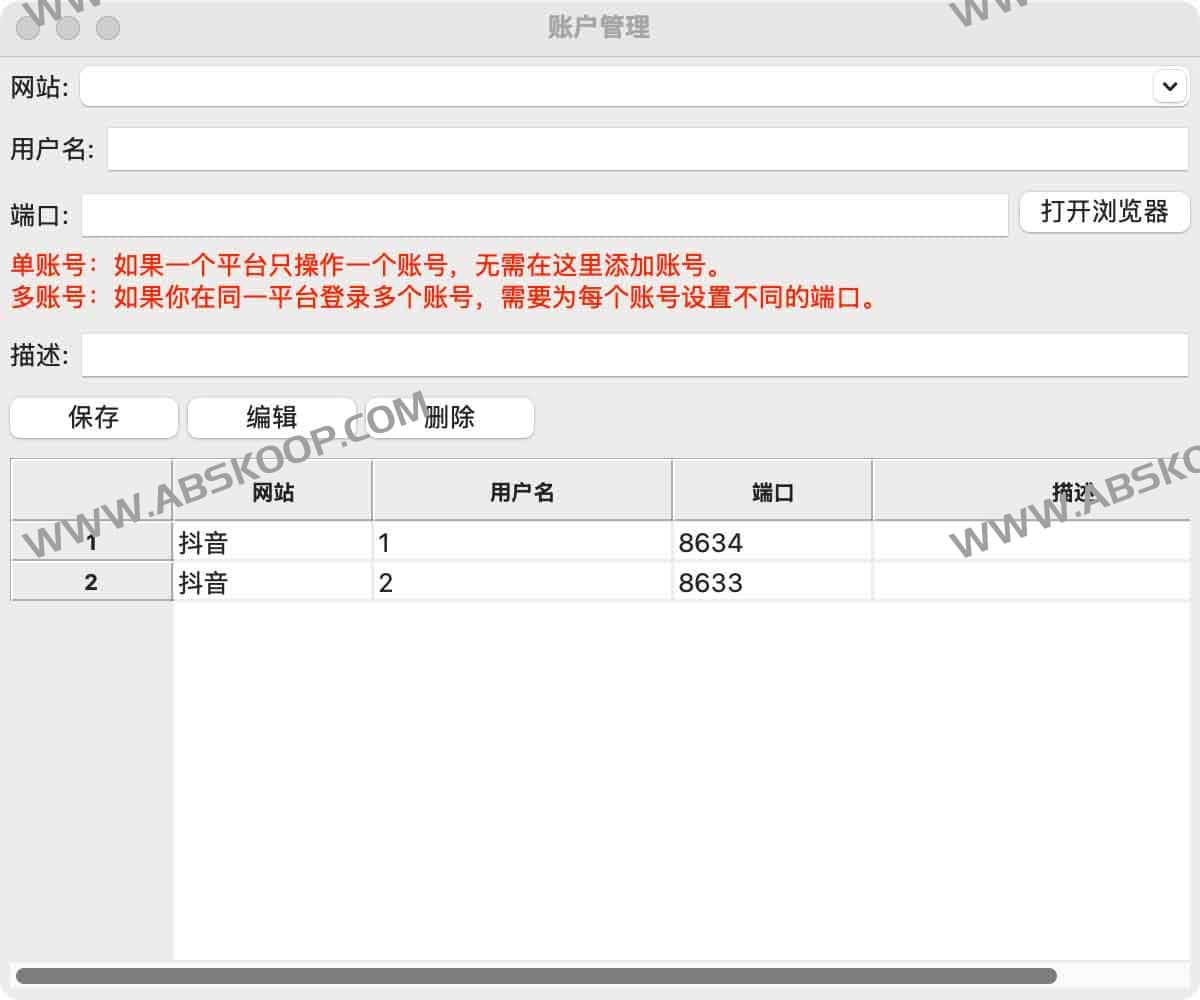Click the 删除 button
Viewport: 1200px width, 1000px height.
coord(450,418)
